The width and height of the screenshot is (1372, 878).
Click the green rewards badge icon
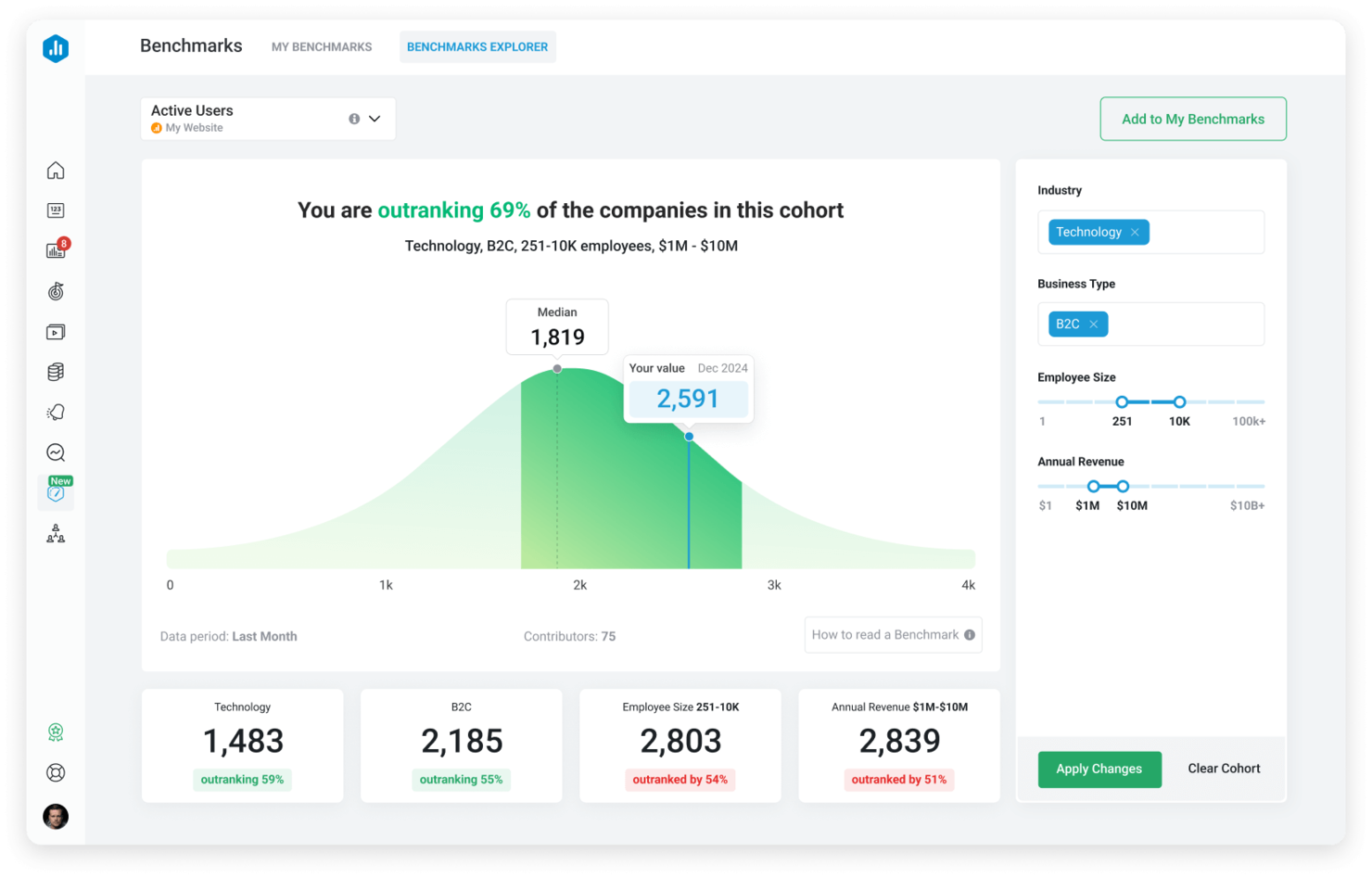(x=56, y=732)
